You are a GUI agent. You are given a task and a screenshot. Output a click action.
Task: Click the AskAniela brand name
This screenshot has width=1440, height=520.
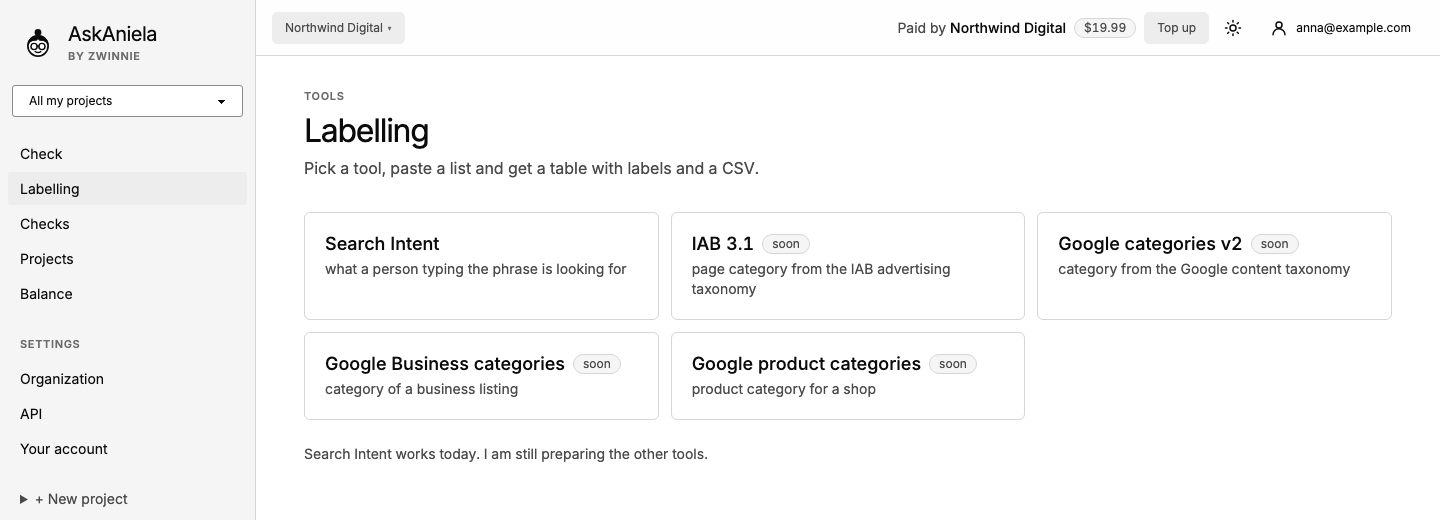pos(112,34)
